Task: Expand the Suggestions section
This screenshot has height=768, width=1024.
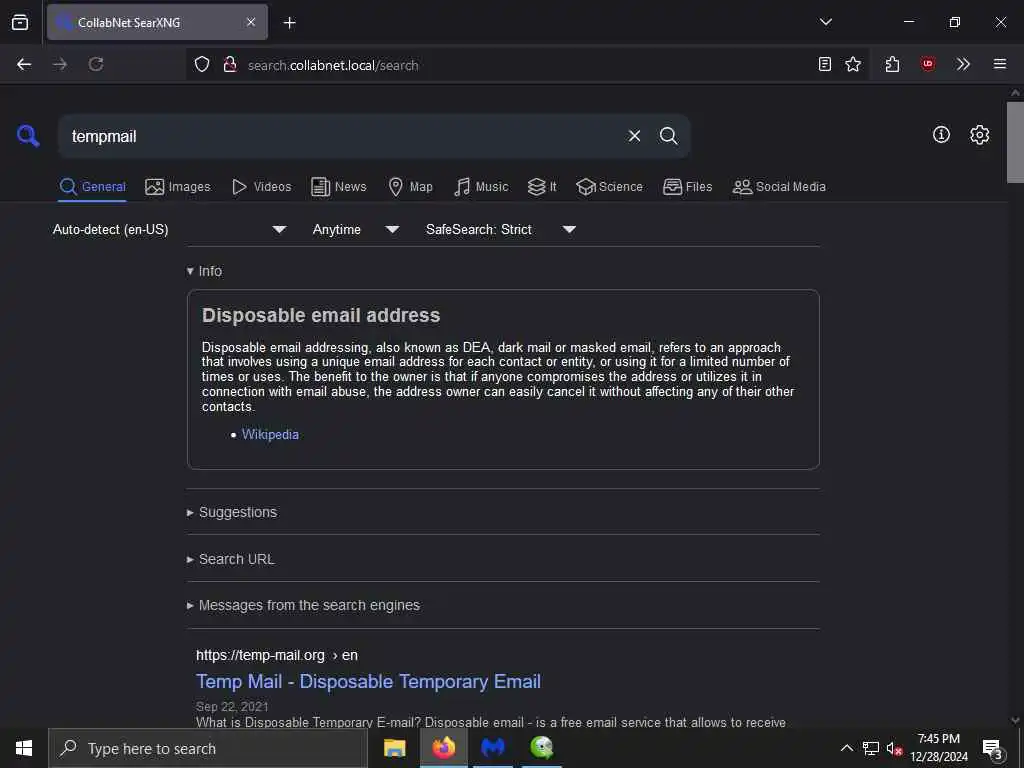Action: pos(232,512)
